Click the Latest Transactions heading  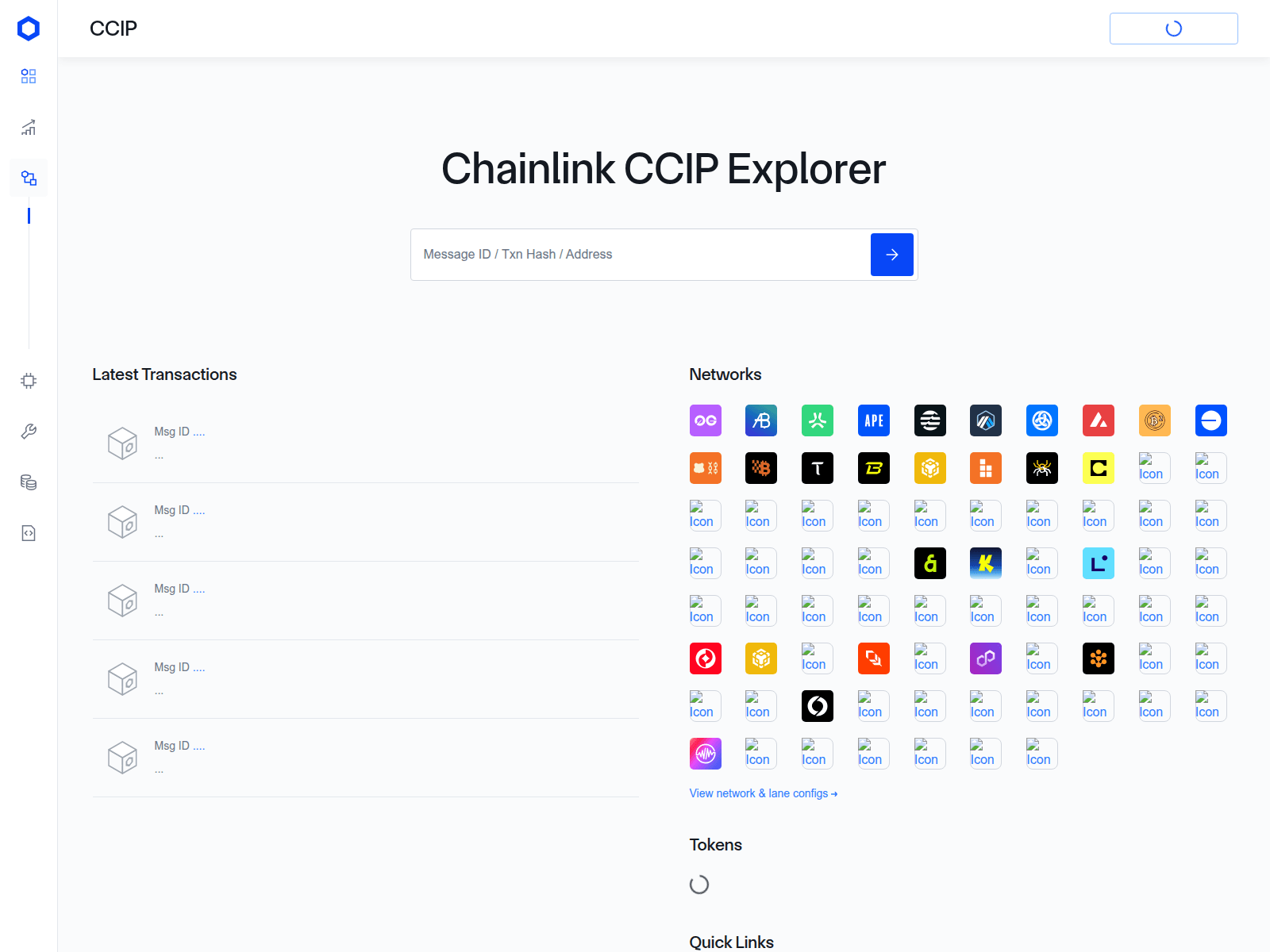(x=164, y=374)
